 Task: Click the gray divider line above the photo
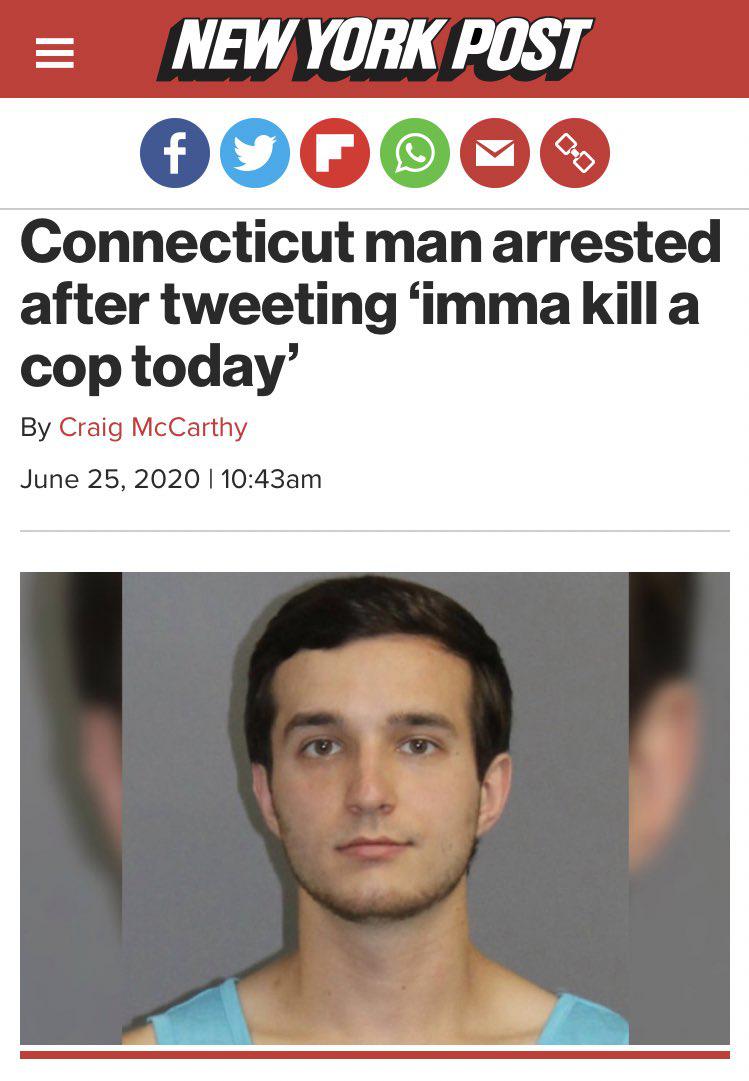tap(375, 531)
